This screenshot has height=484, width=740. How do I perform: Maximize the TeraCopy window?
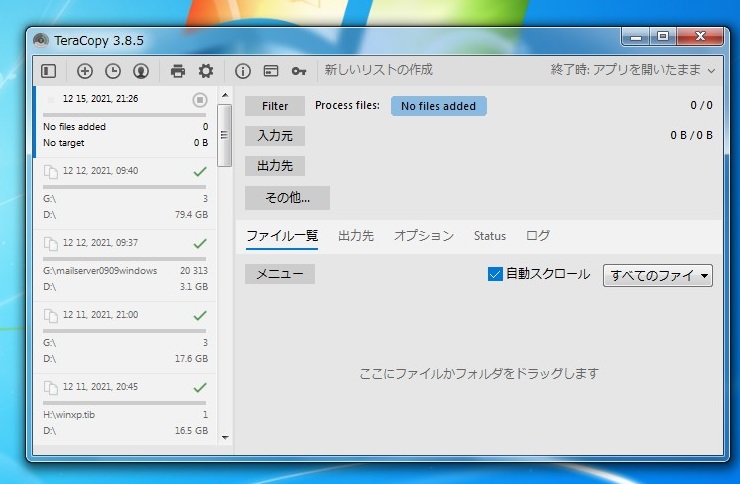click(663, 37)
